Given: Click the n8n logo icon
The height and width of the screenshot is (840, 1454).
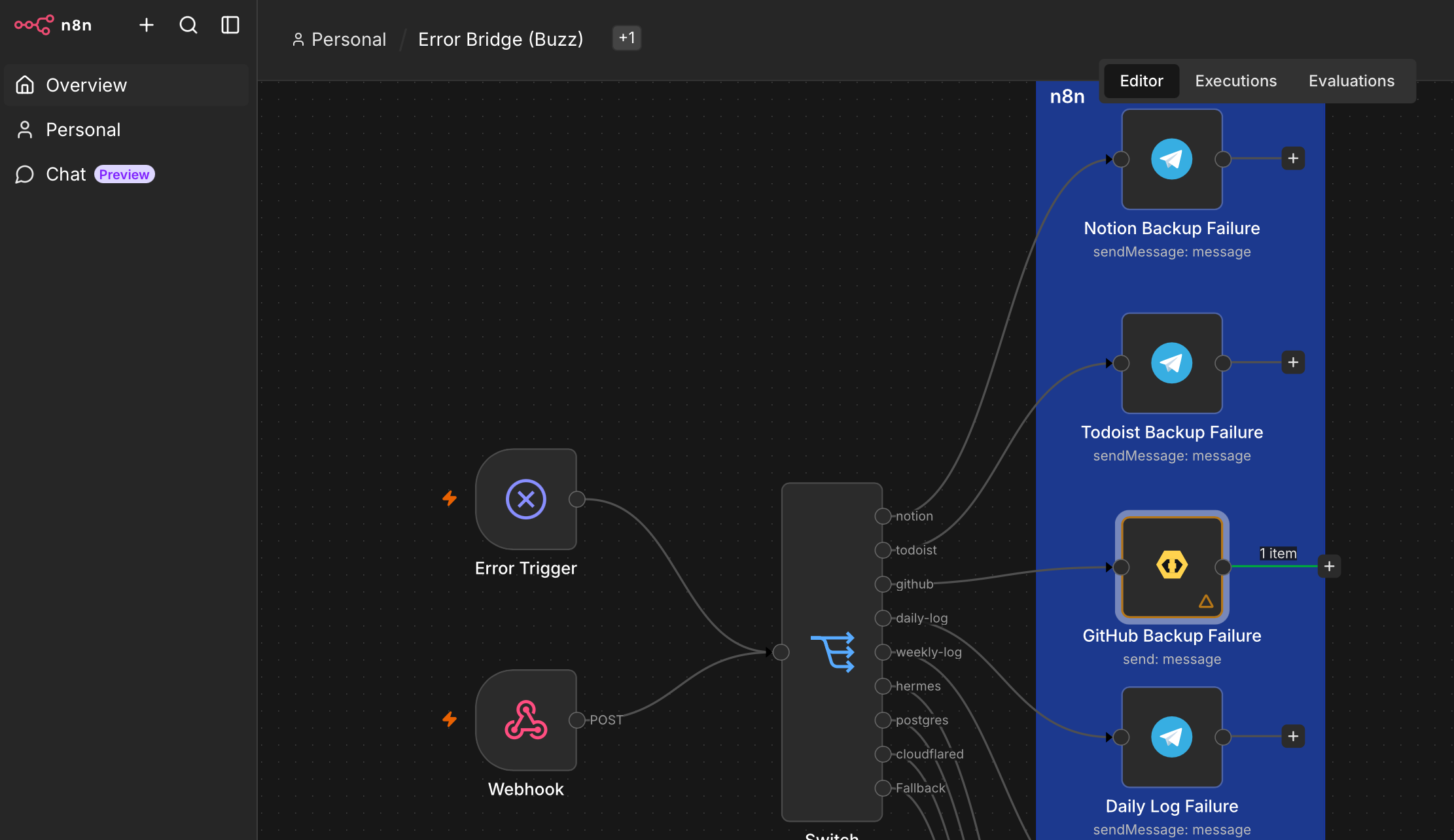Looking at the screenshot, I should click(x=34, y=25).
